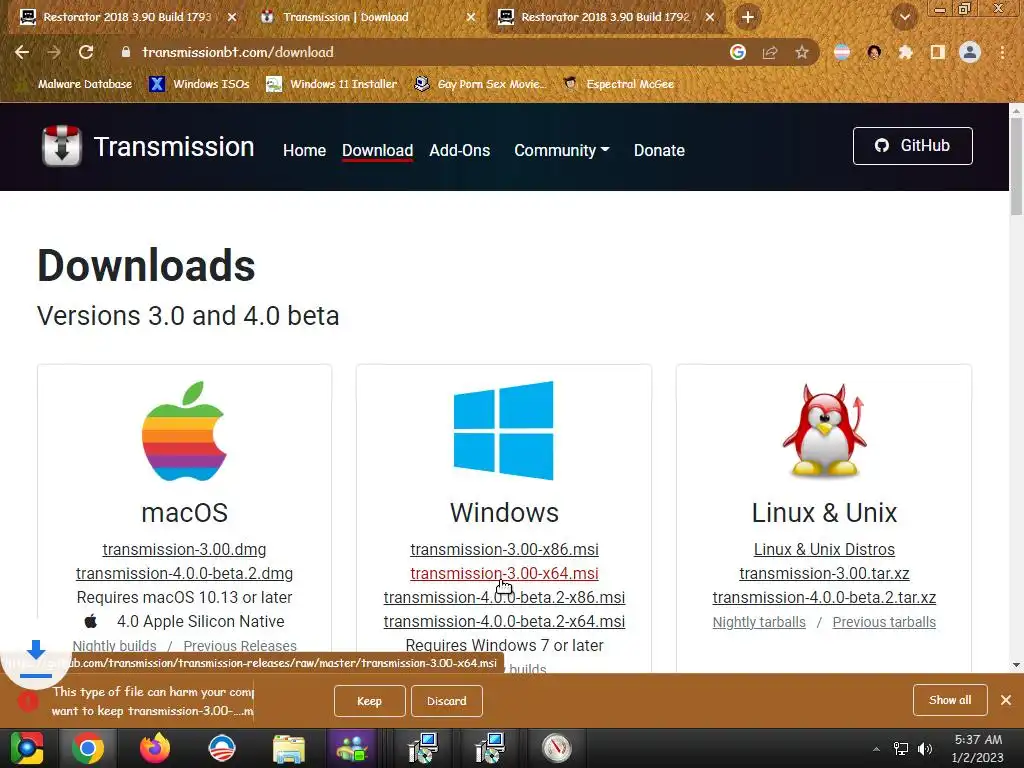Download transmission-4.0.0-beta.2-x64.msi
Screen dimensions: 1024x768
(504, 621)
